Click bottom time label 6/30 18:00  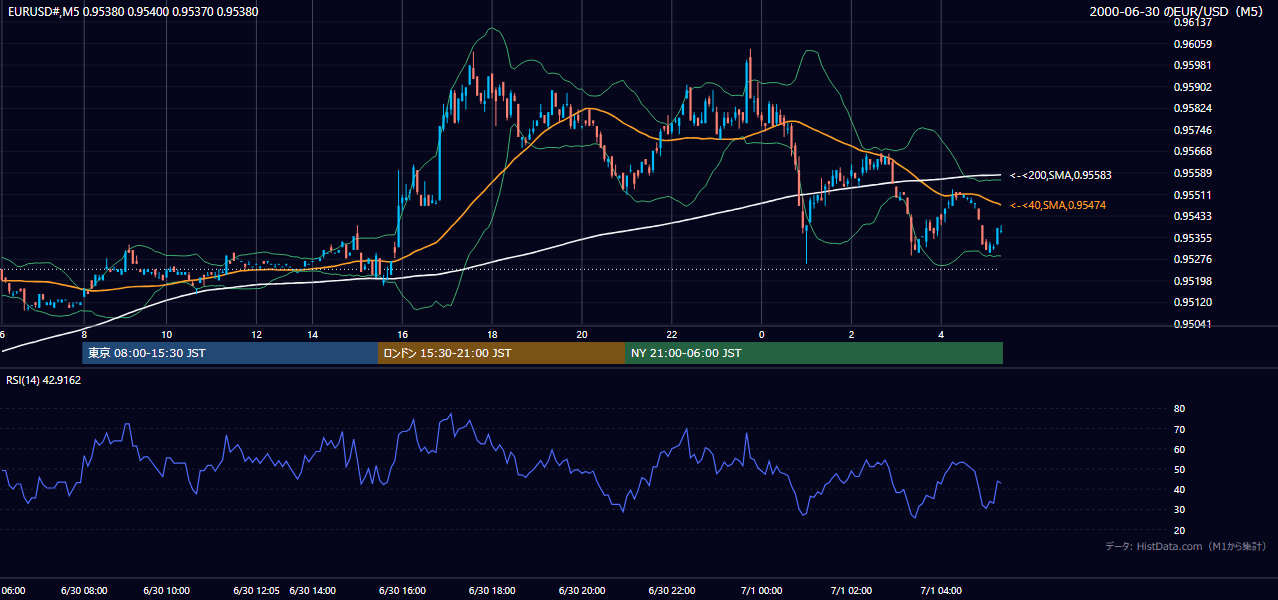492,591
